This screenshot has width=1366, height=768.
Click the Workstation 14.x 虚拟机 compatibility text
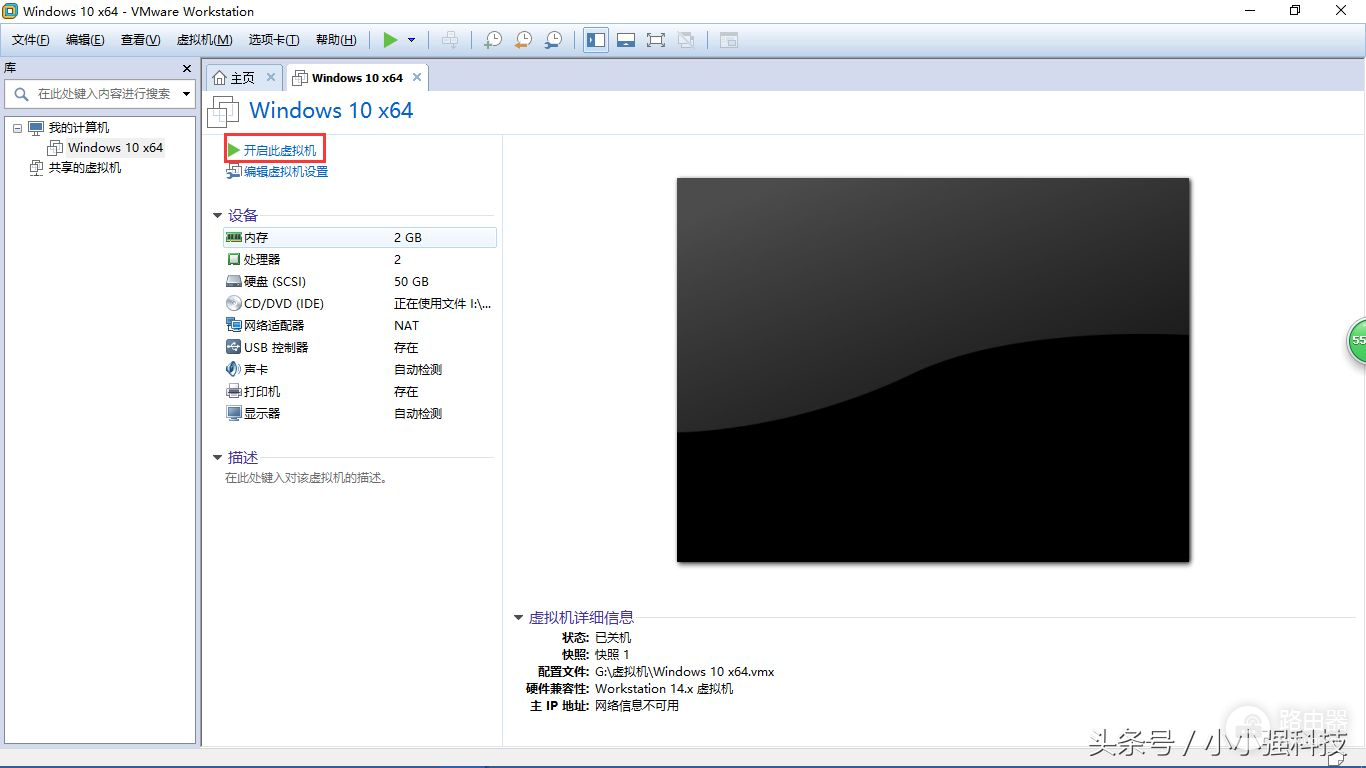click(x=664, y=688)
